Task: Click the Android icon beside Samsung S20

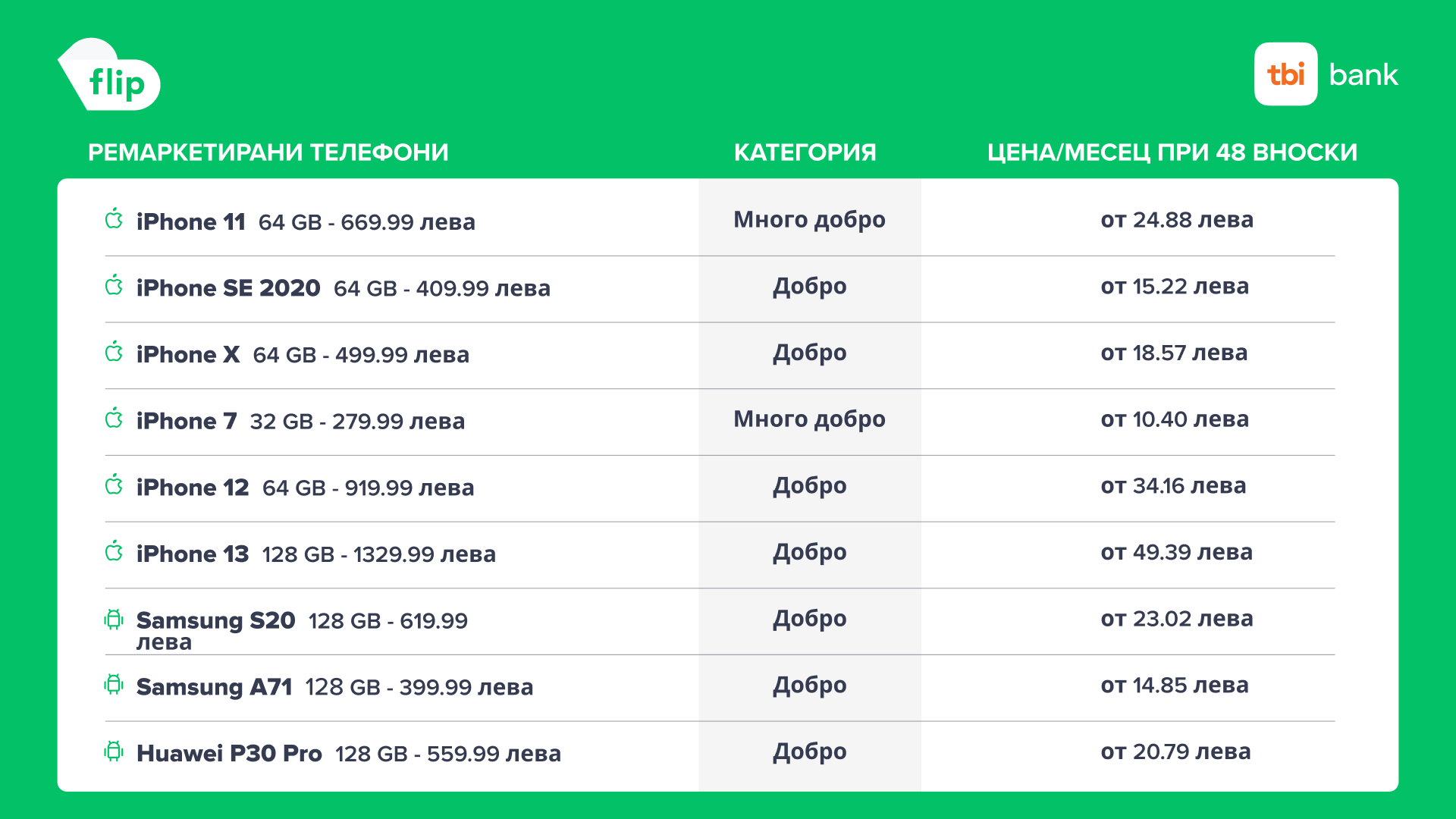Action: (114, 619)
